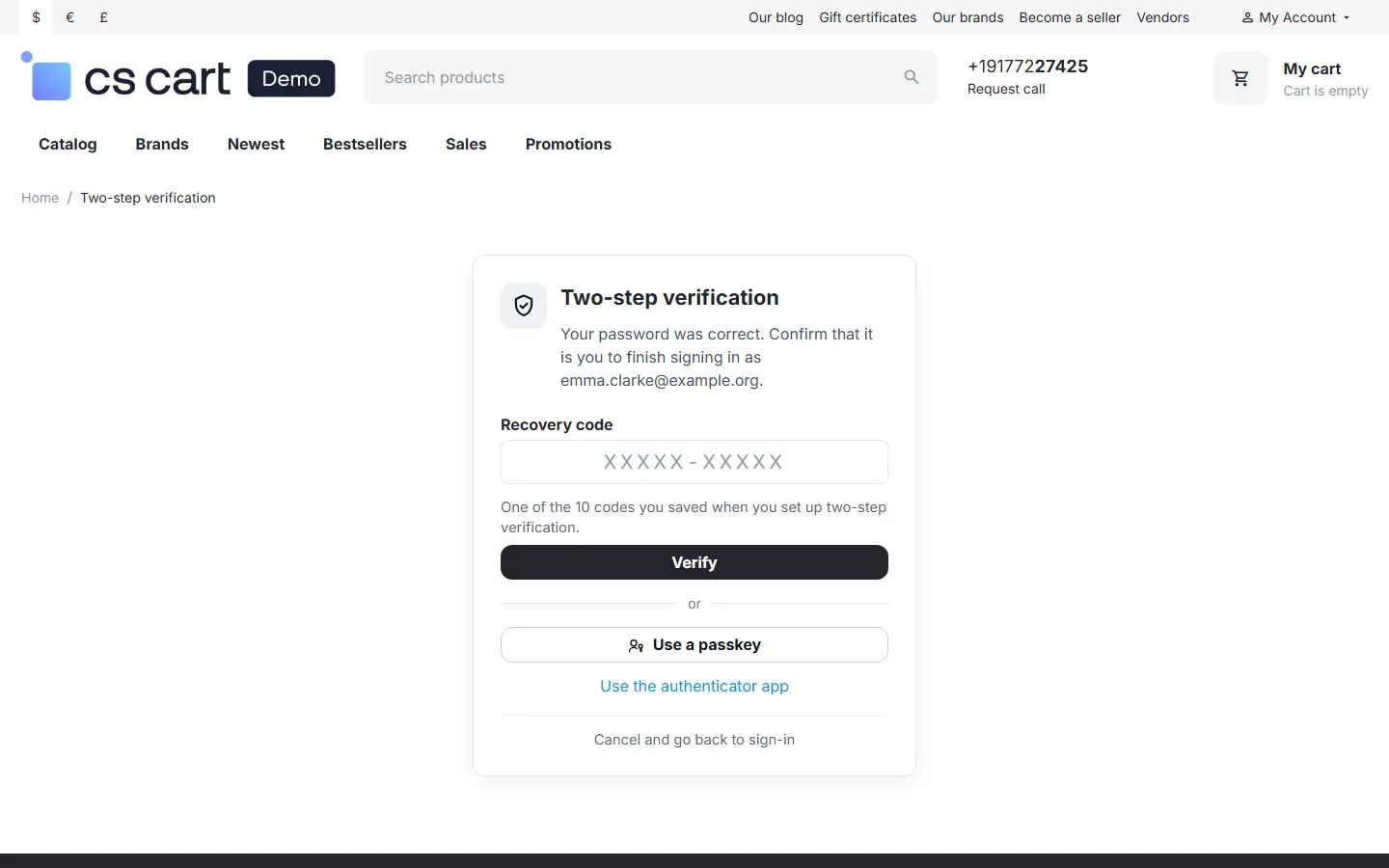Screen dimensions: 1389x868
Task: Click the Verify button
Action: click(x=694, y=562)
